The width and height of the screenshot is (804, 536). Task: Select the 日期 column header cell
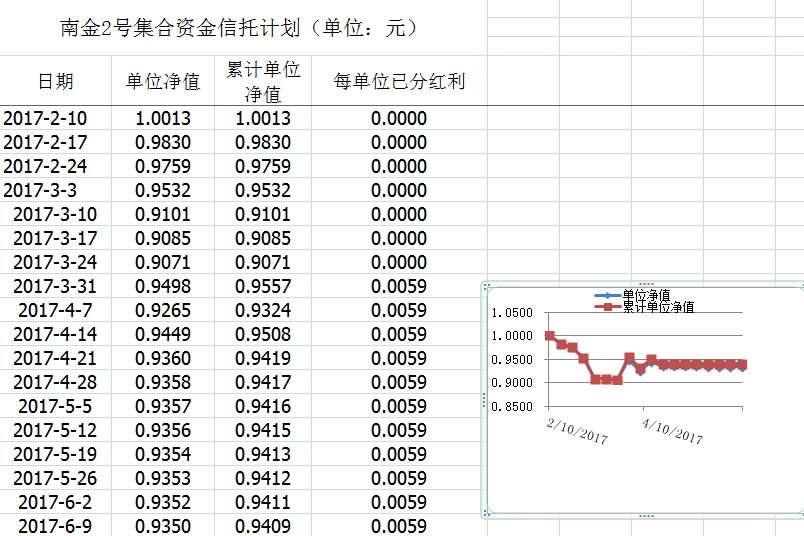click(55, 81)
